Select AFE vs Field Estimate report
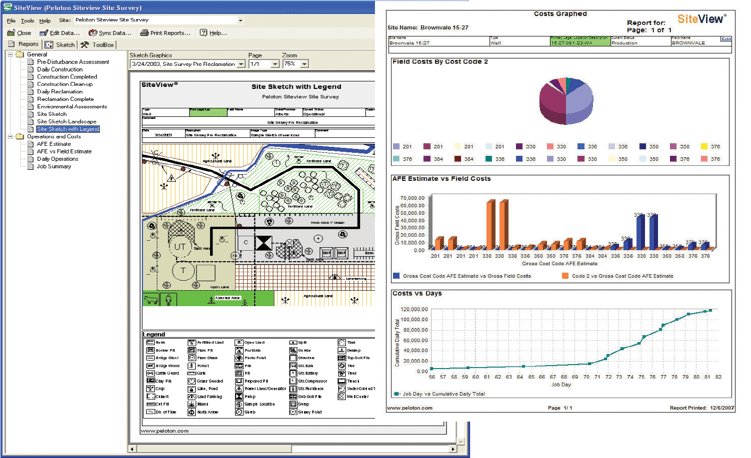 pyautogui.click(x=64, y=151)
